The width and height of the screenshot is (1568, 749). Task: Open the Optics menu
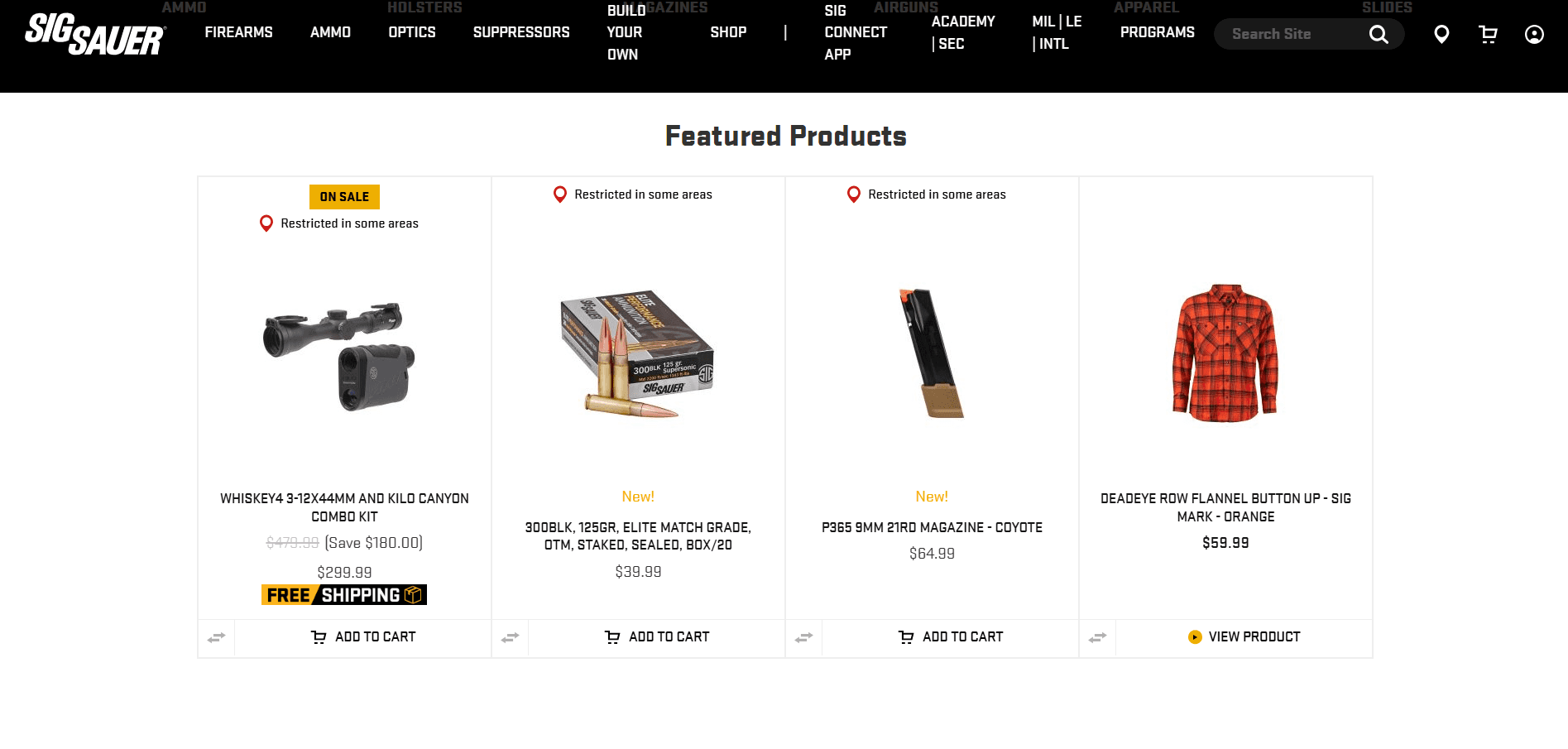412,32
